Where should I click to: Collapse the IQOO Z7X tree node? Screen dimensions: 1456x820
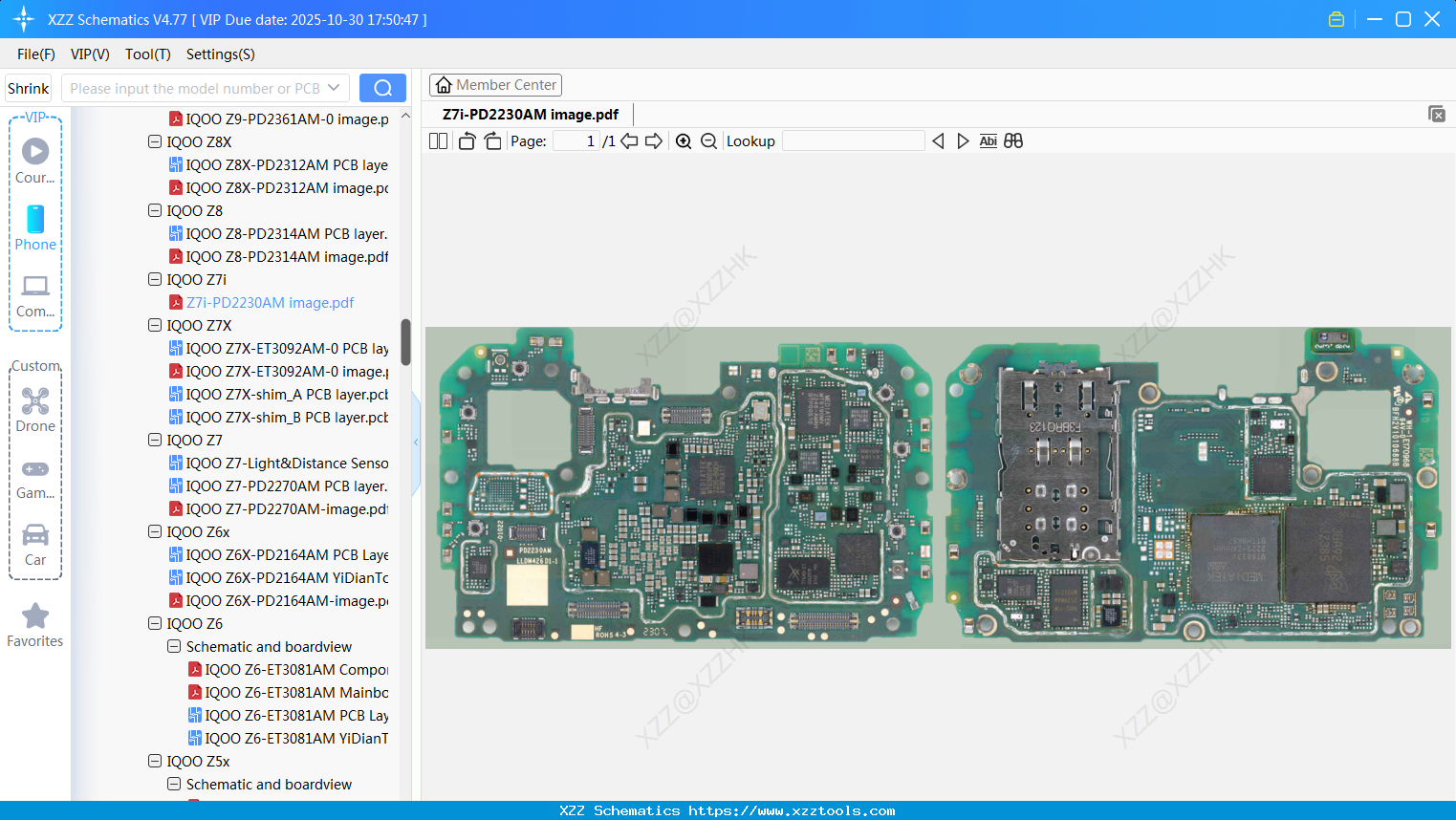[x=155, y=326]
